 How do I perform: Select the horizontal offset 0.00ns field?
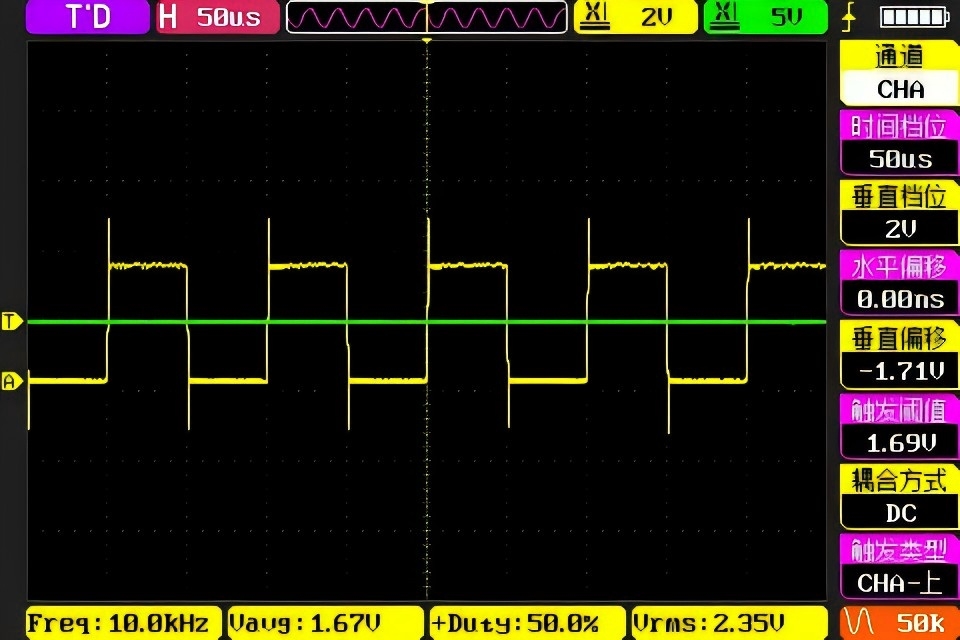click(900, 299)
